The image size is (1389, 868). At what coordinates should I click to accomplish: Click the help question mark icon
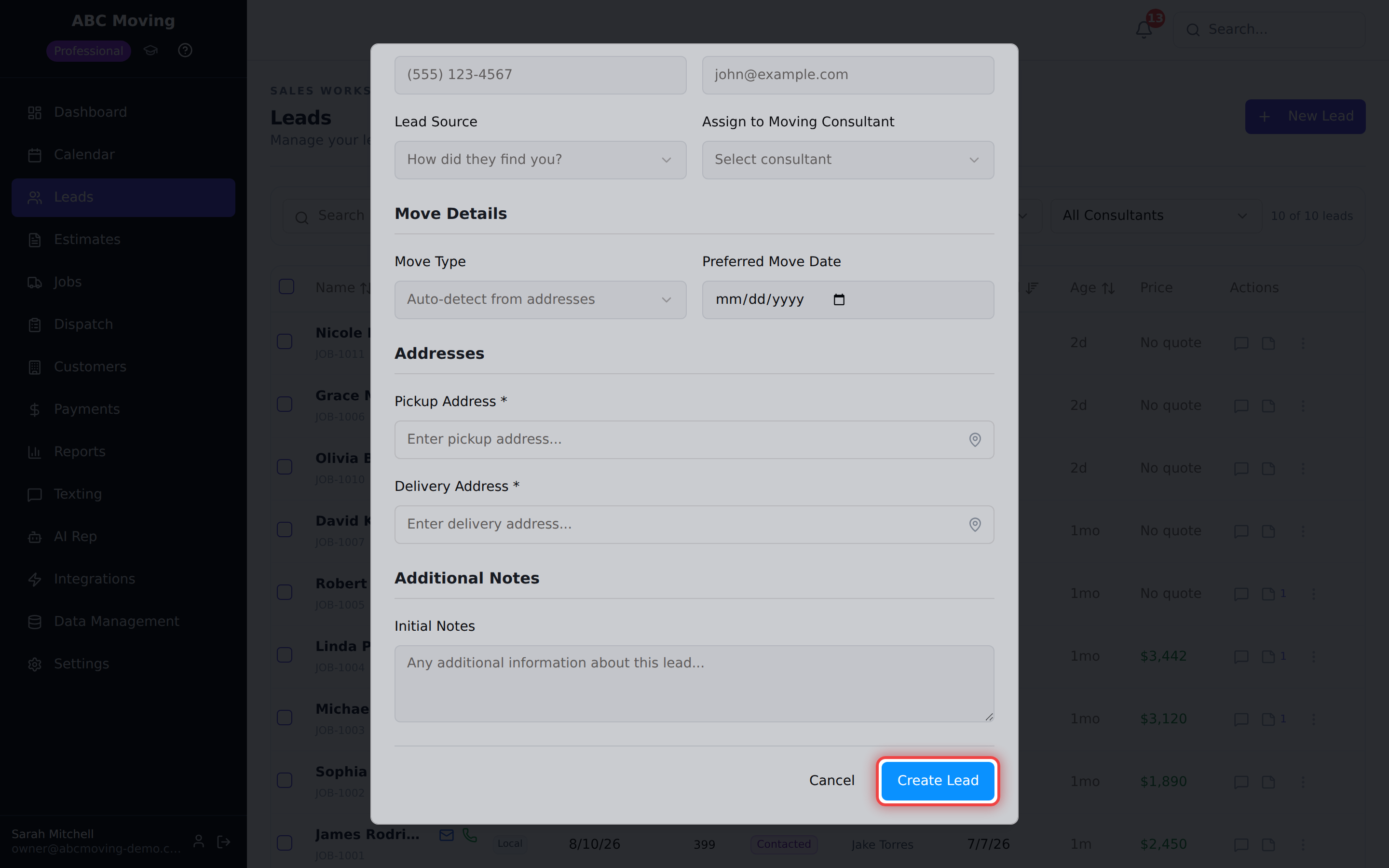pyautogui.click(x=185, y=51)
